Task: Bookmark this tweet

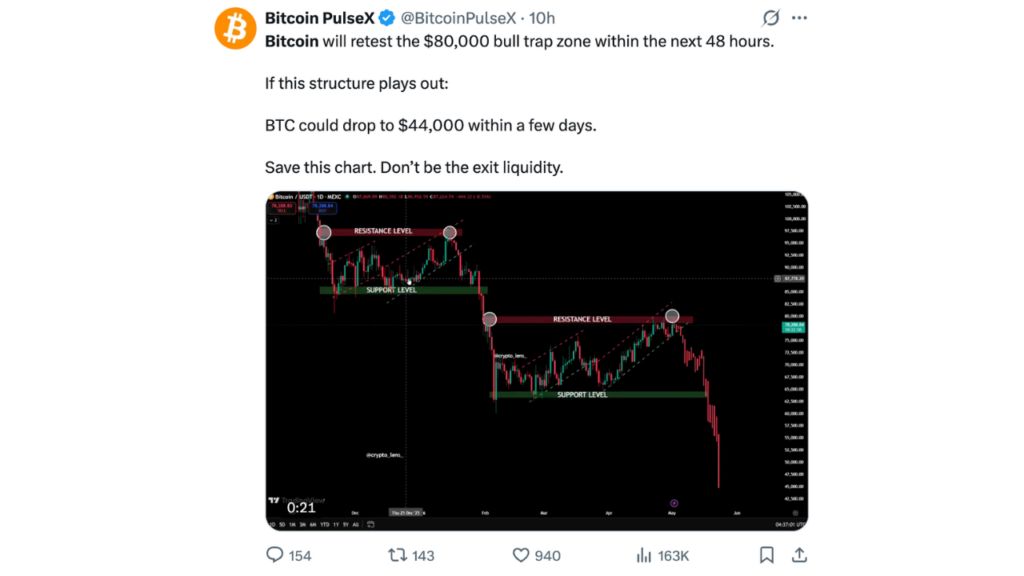Action: point(767,555)
